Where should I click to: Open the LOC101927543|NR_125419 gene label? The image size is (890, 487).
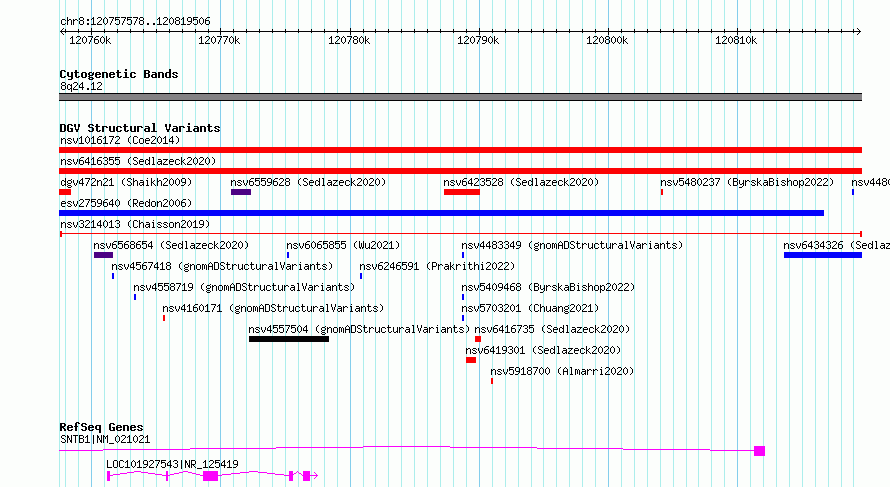pyautogui.click(x=173, y=464)
